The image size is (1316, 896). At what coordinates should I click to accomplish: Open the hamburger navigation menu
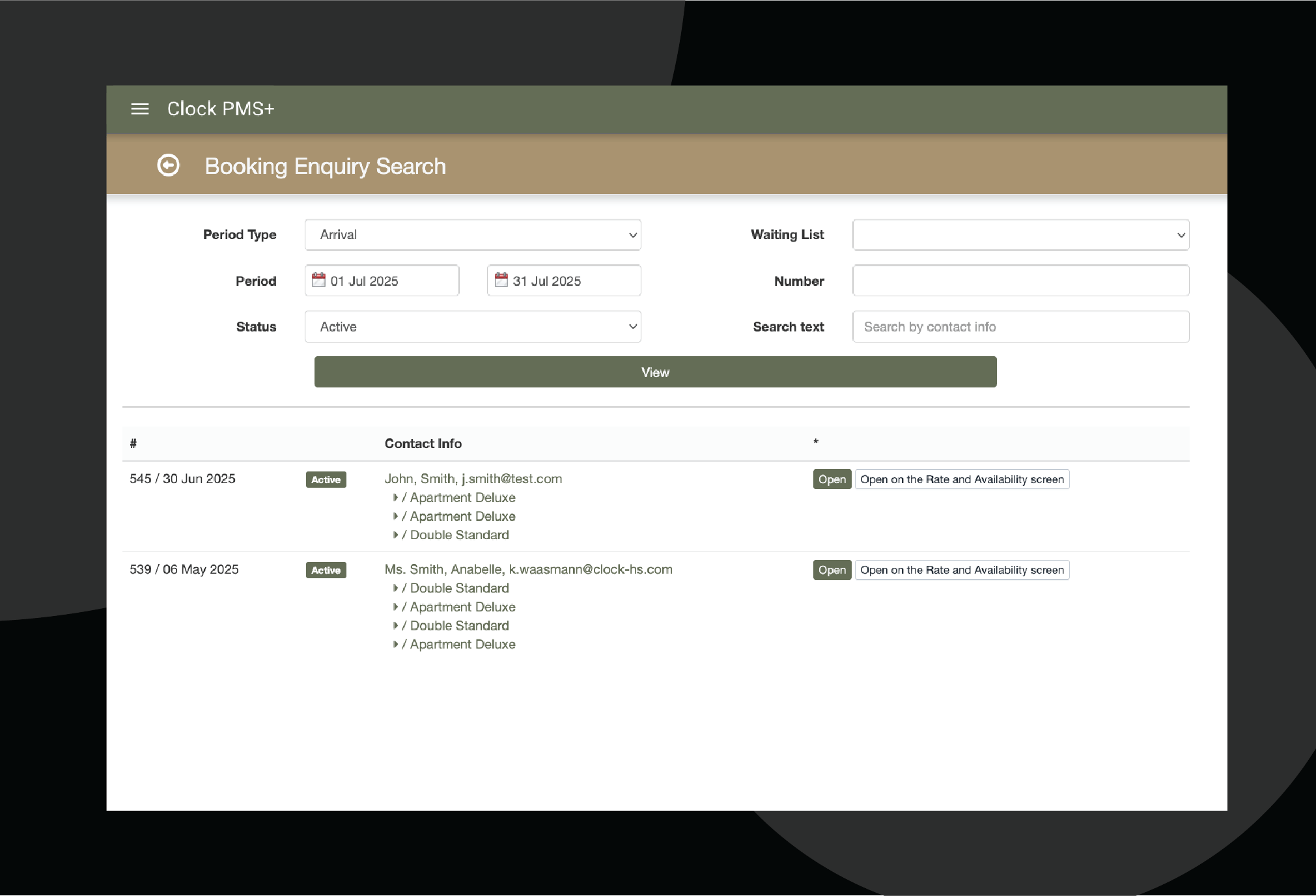(x=139, y=109)
